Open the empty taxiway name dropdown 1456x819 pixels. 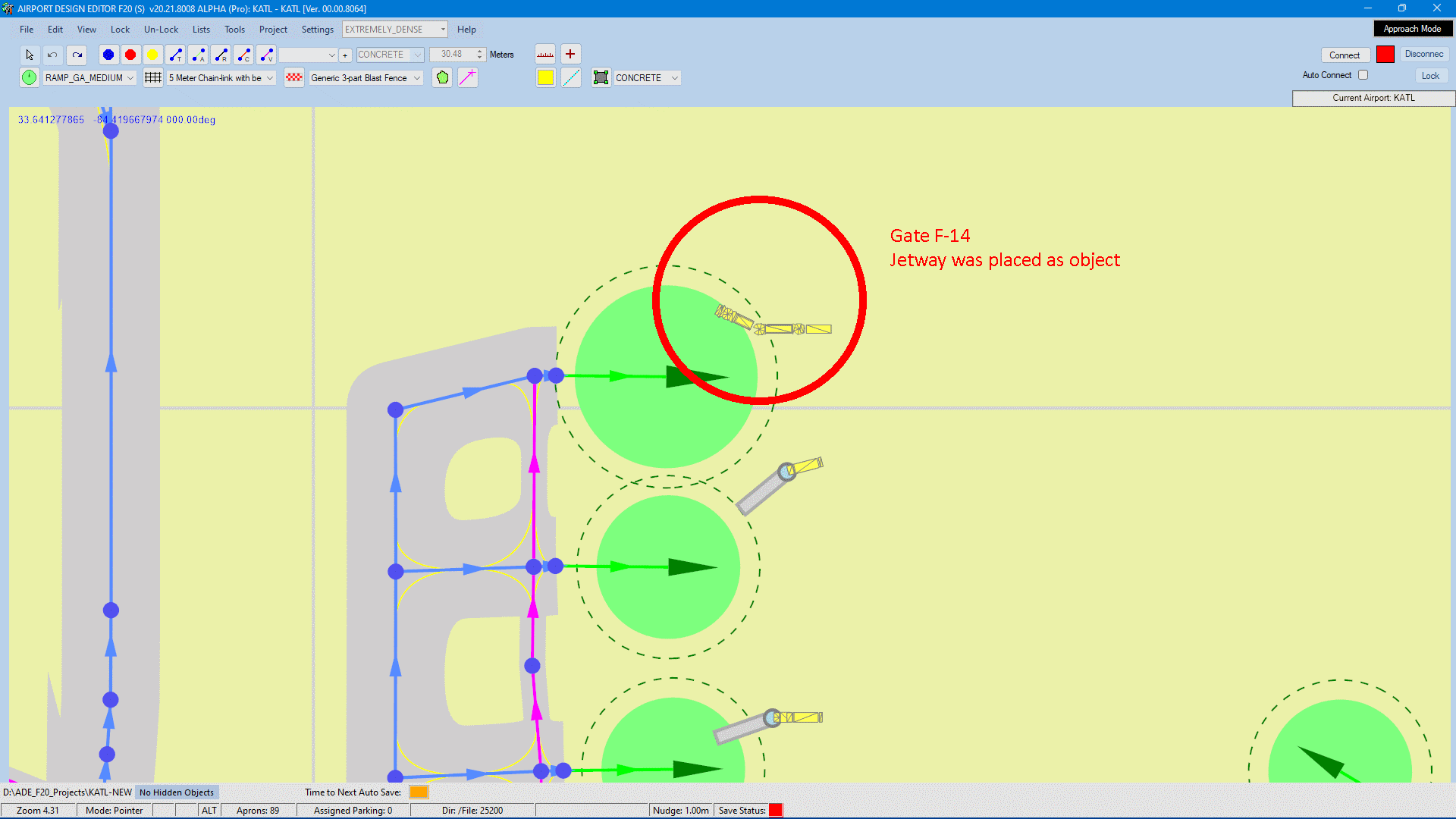308,55
